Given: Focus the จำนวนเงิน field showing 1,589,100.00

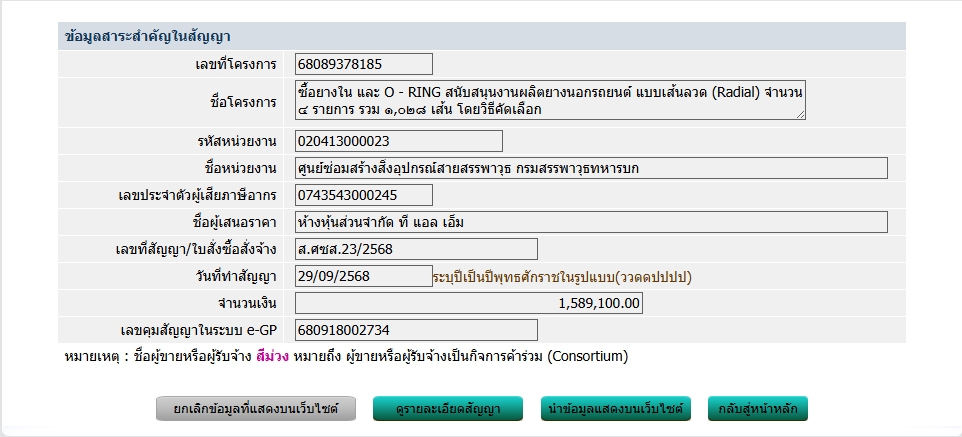Looking at the screenshot, I should tap(469, 303).
